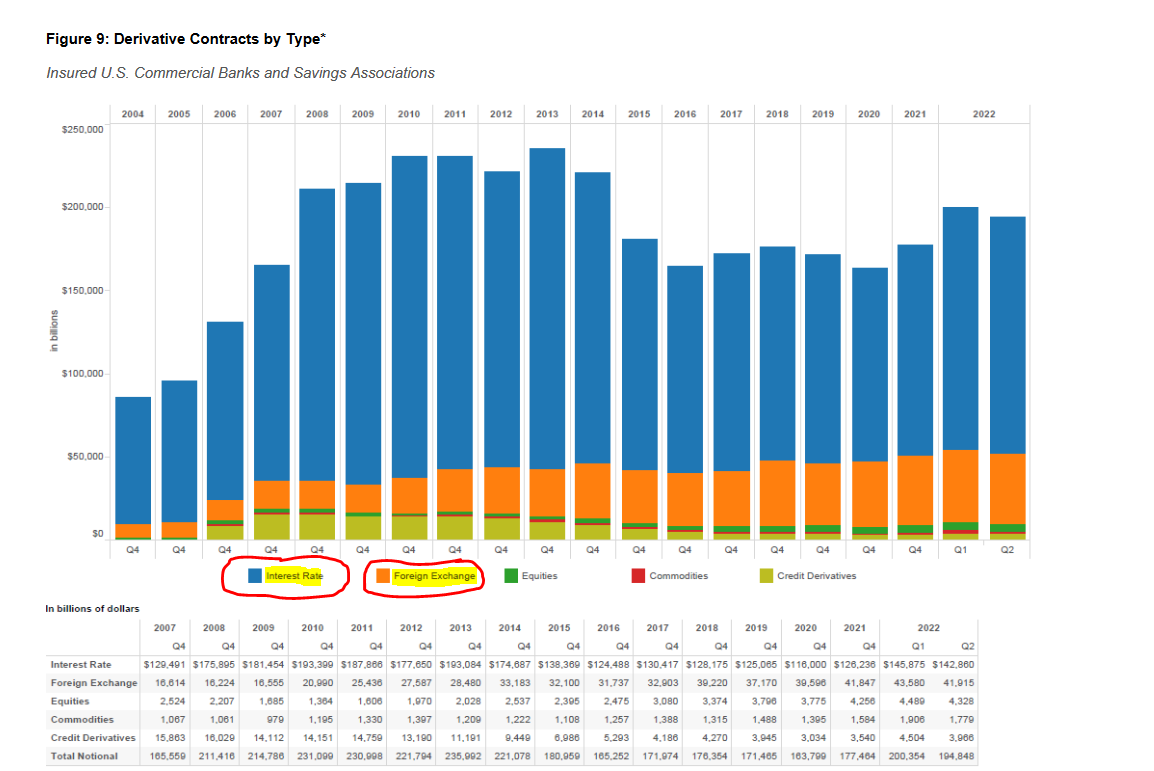The width and height of the screenshot is (1154, 771).
Task: Click the '43,580' foreign exchange cell
Action: coord(910,683)
